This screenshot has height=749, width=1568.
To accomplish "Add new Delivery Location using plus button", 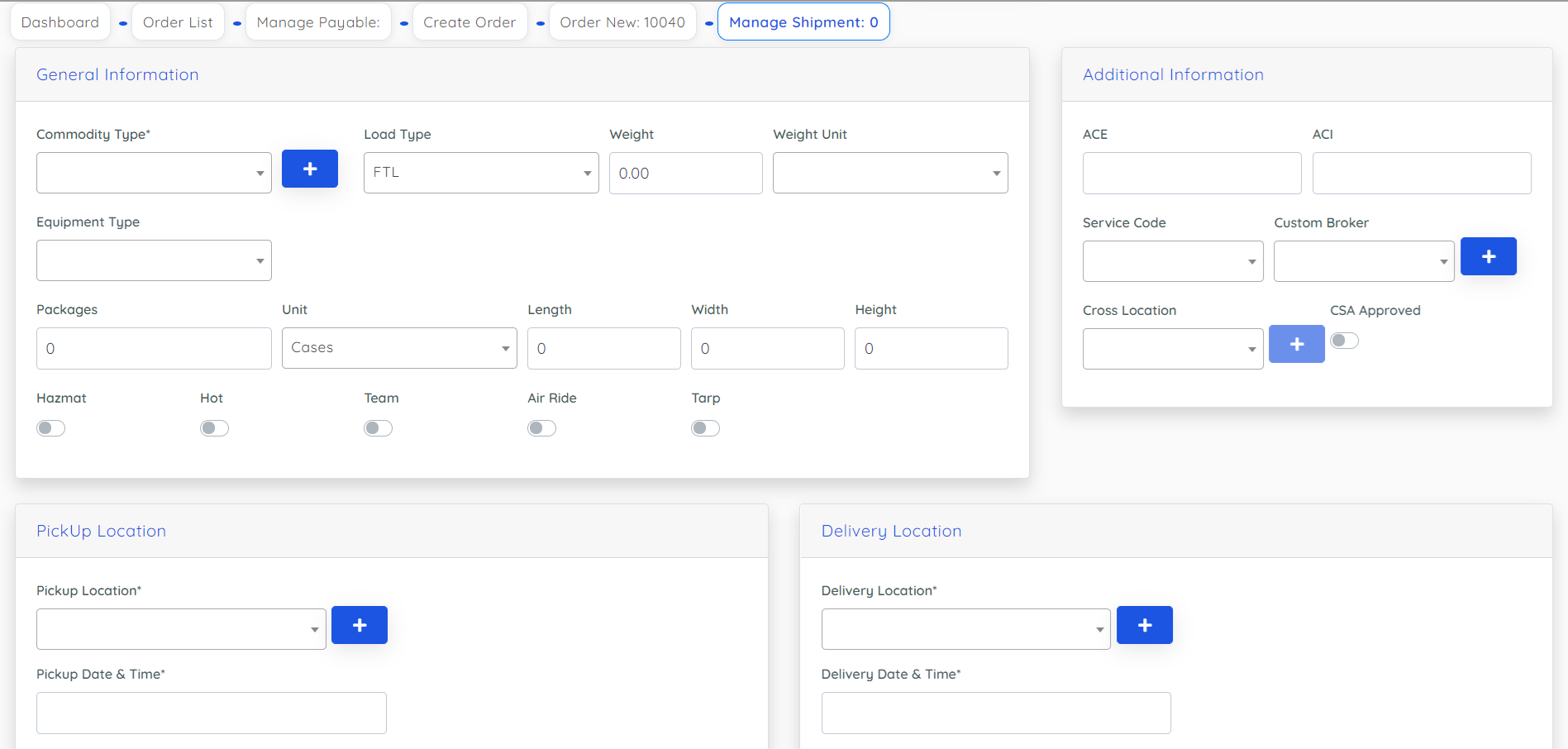I will pyautogui.click(x=1144, y=625).
